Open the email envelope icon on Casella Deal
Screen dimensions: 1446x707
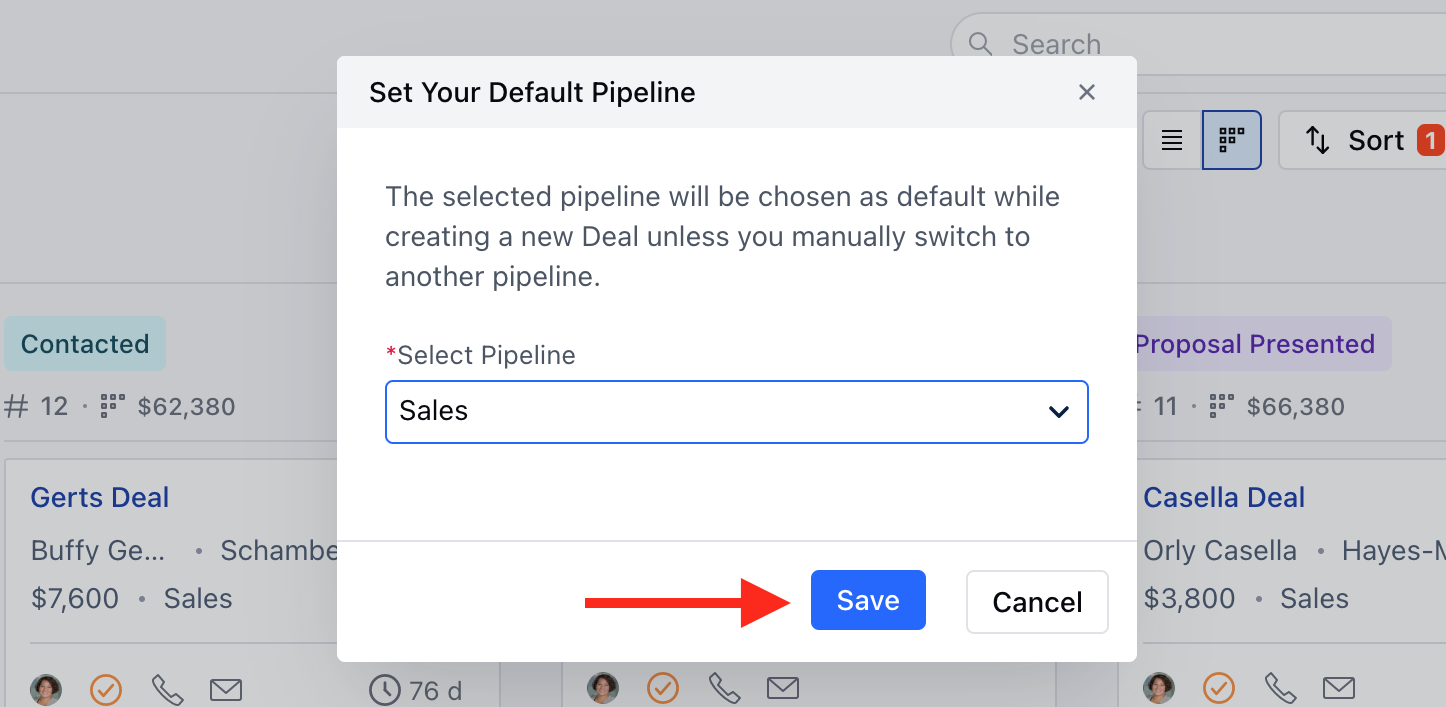tap(1339, 688)
